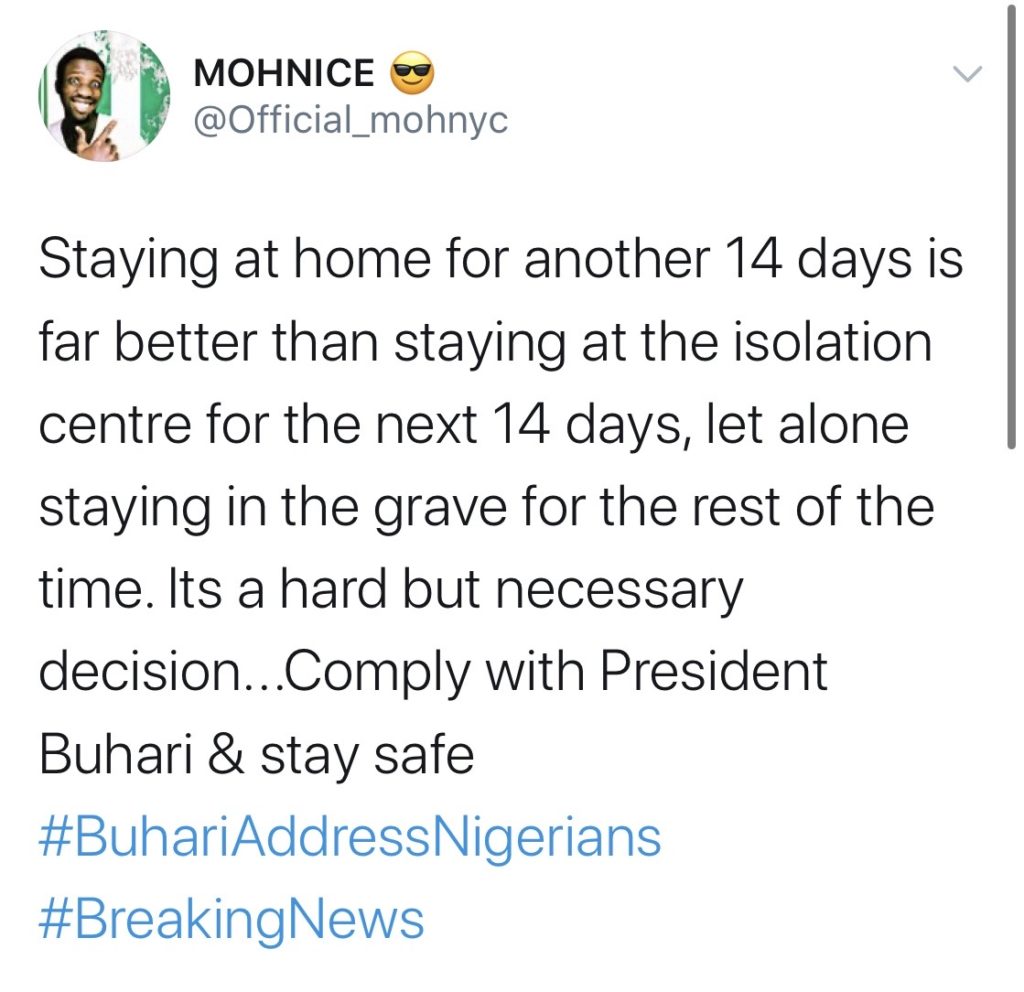Open the #BuhariAddressNigerians hashtag
Screen dimensions: 1024x992
pyautogui.click(x=350, y=836)
